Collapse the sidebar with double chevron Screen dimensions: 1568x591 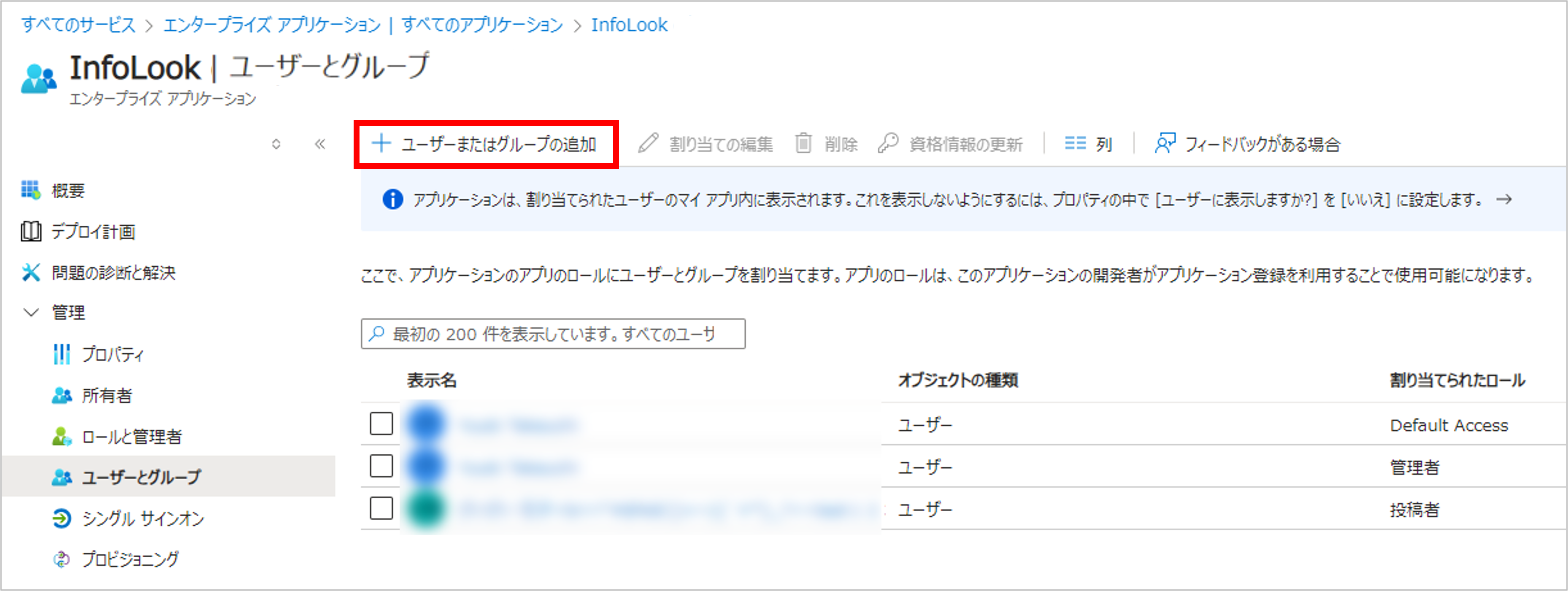pyautogui.click(x=320, y=144)
